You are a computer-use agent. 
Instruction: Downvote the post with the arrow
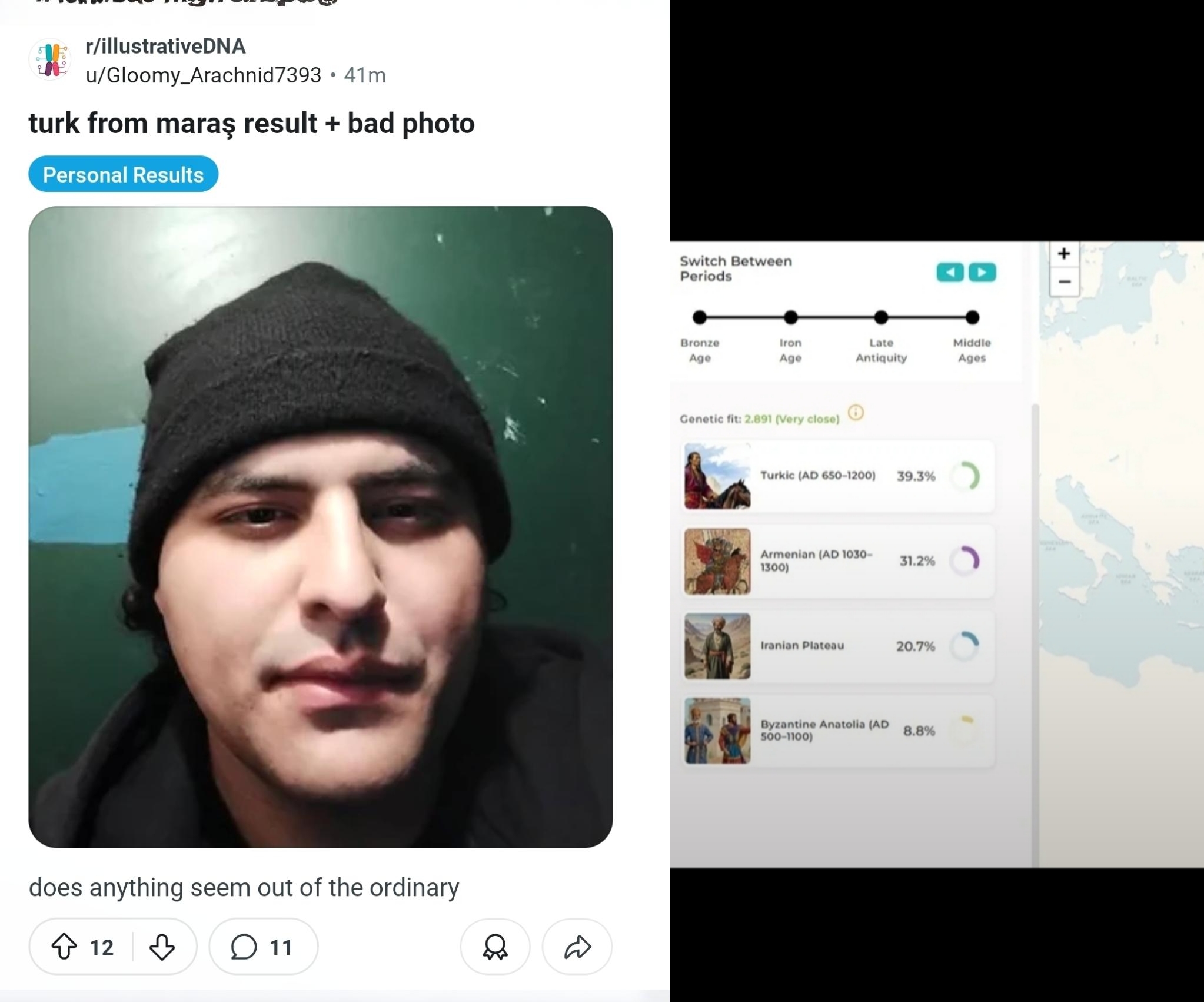point(162,947)
